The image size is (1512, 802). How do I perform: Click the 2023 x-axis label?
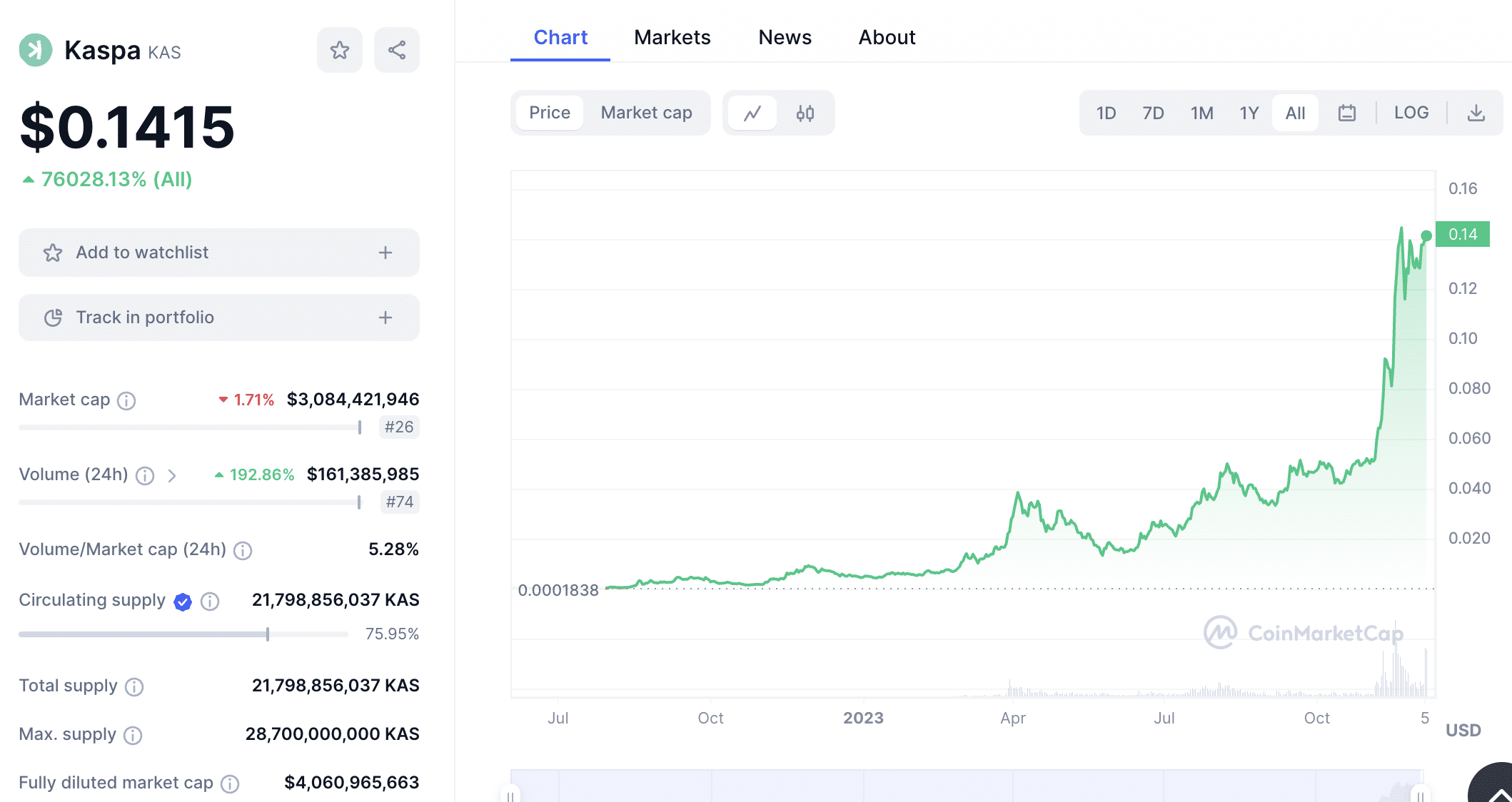click(863, 718)
